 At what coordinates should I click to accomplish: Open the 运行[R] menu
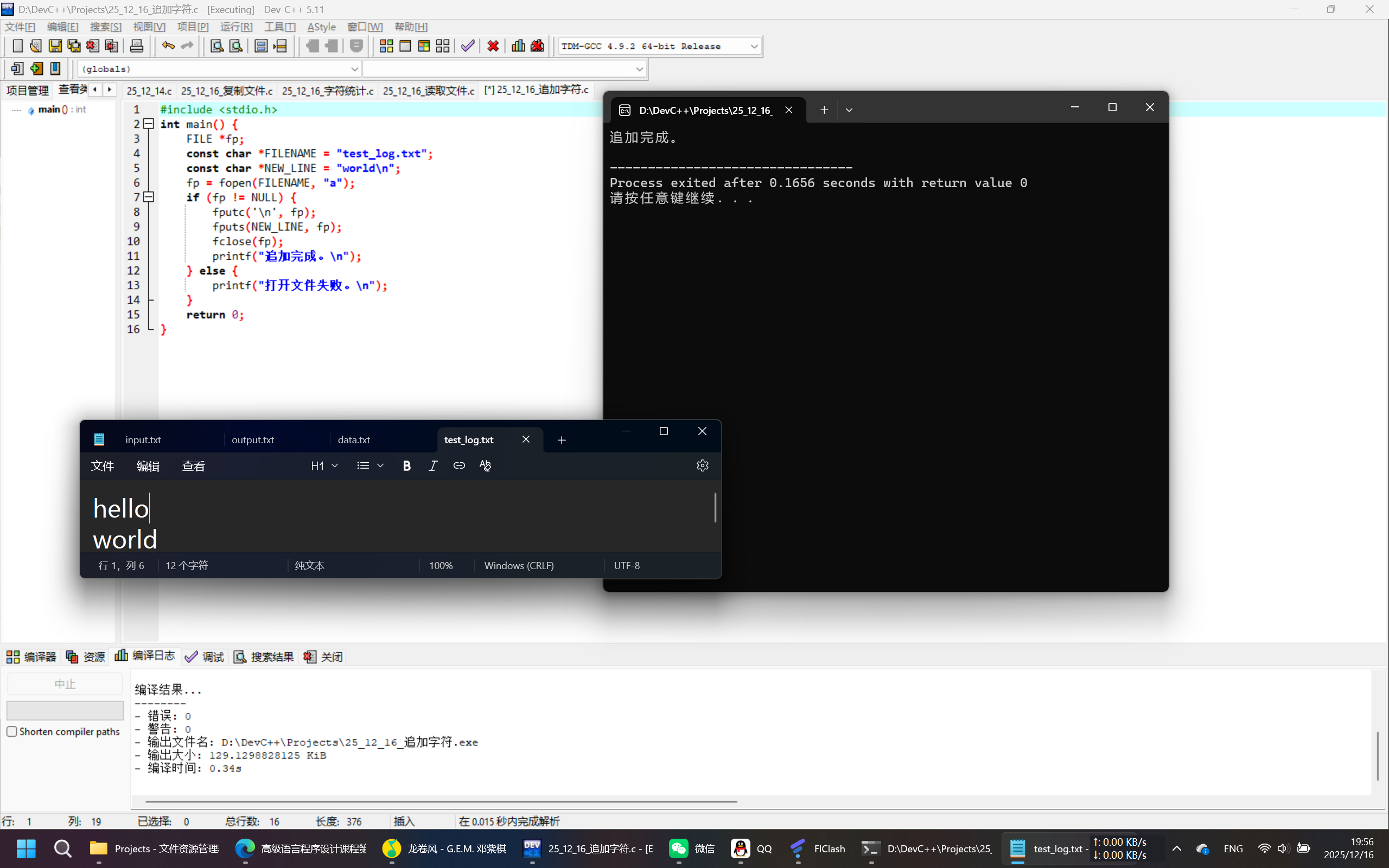point(236,27)
